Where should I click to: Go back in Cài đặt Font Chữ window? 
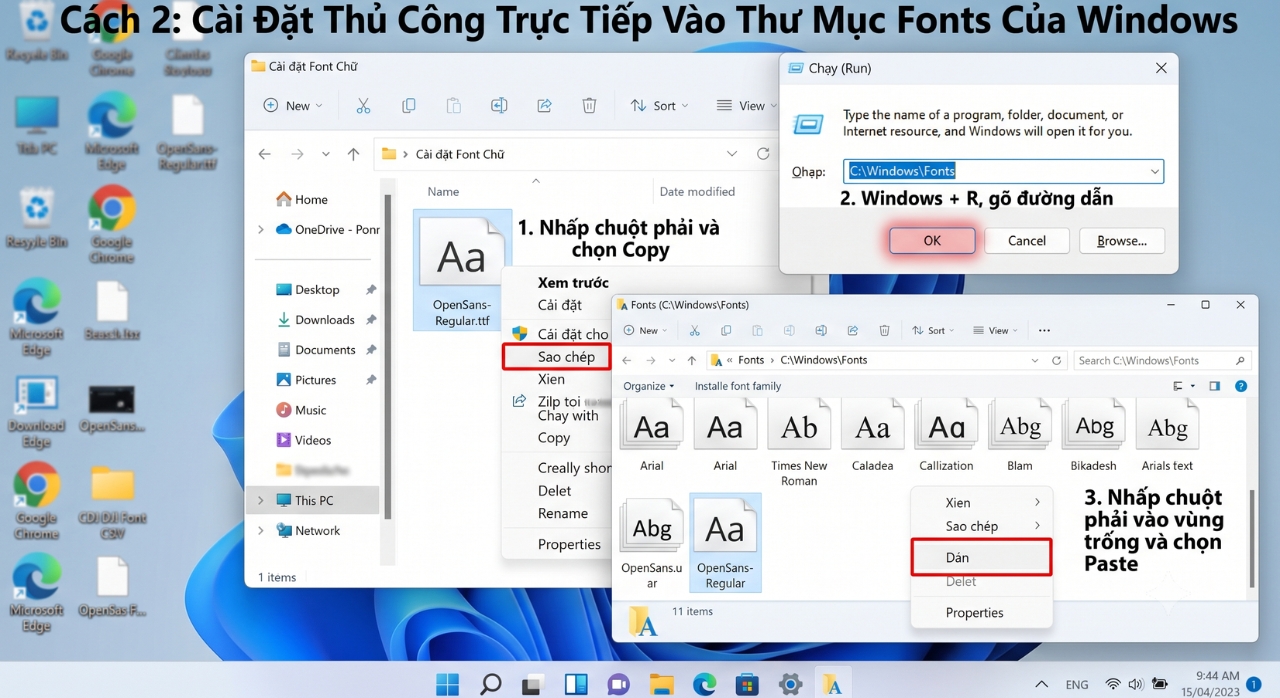tap(264, 154)
